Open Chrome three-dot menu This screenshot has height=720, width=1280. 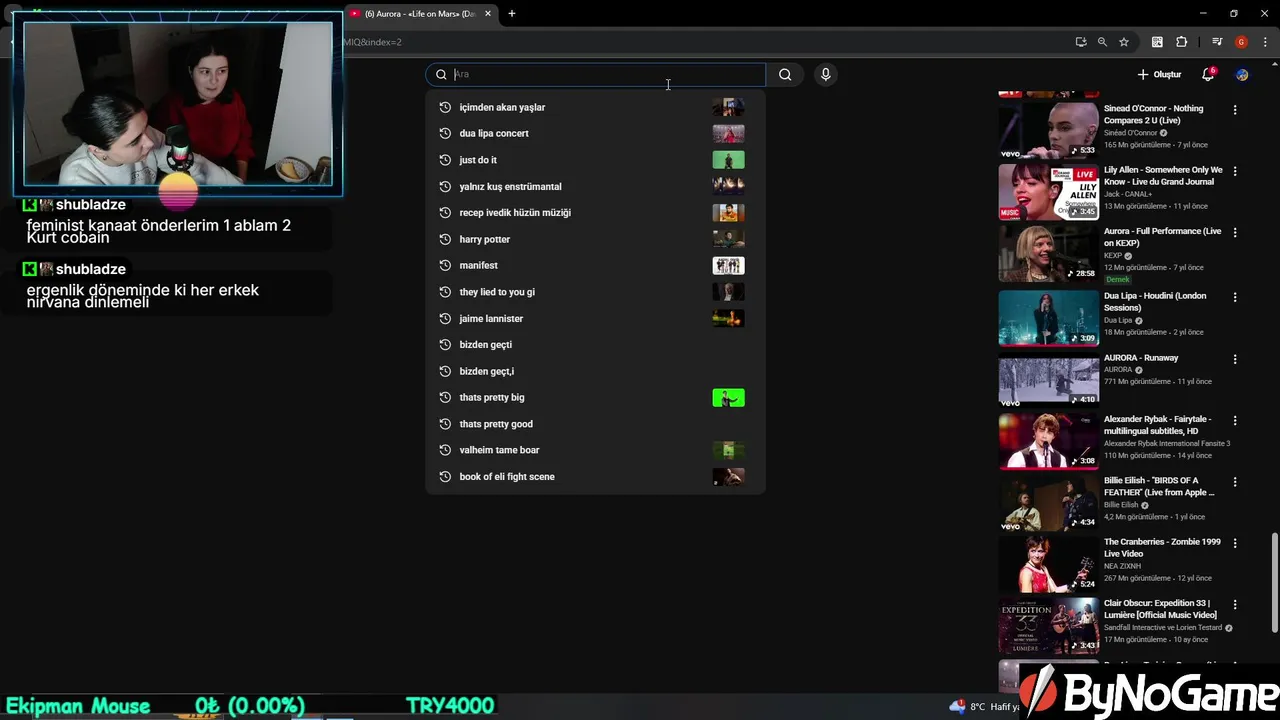click(1265, 42)
